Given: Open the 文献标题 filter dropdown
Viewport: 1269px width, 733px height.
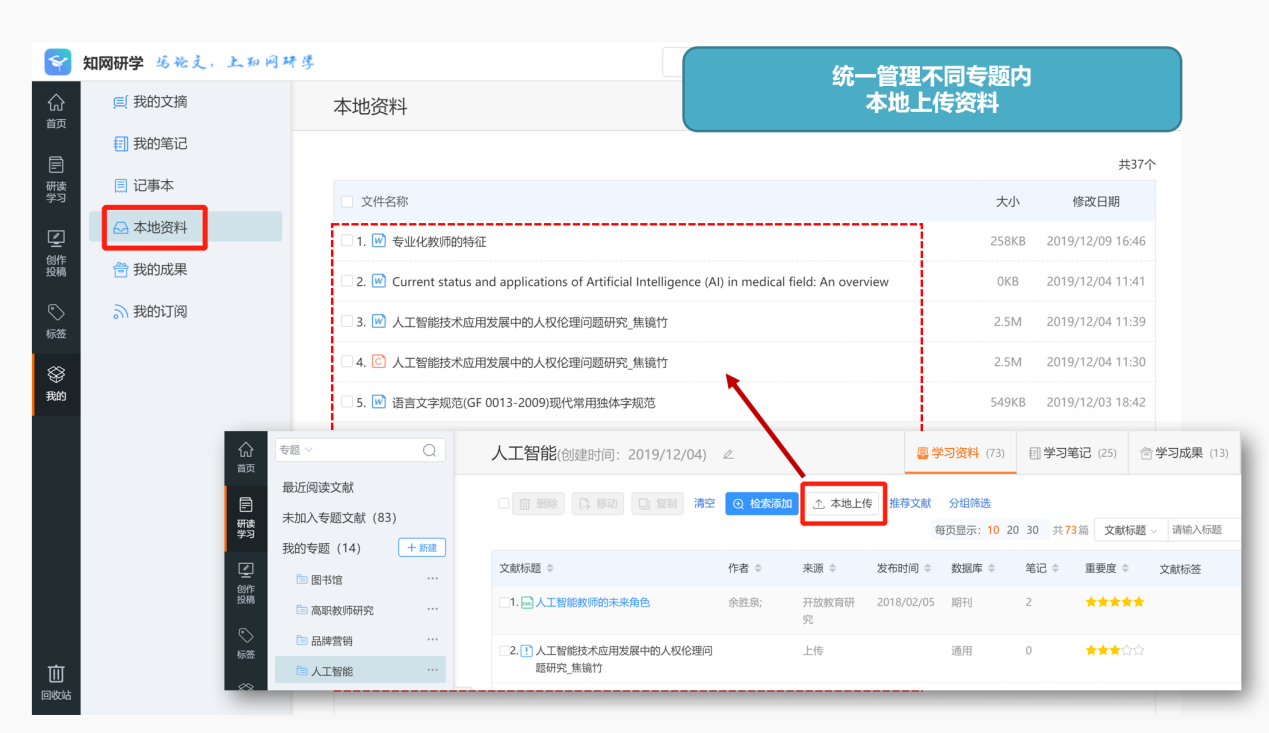Looking at the screenshot, I should tap(1130, 530).
